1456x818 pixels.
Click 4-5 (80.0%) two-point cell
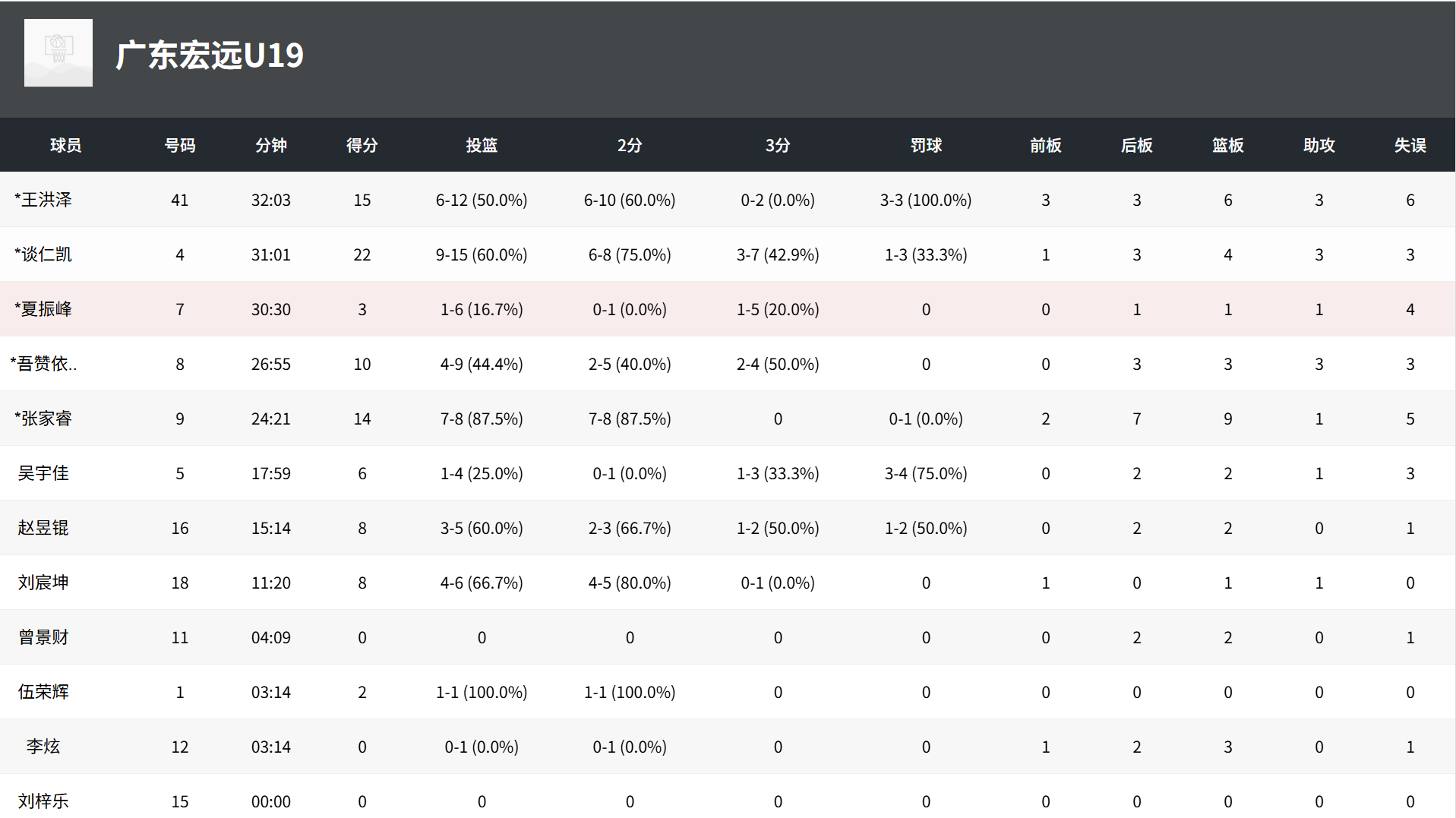(630, 583)
